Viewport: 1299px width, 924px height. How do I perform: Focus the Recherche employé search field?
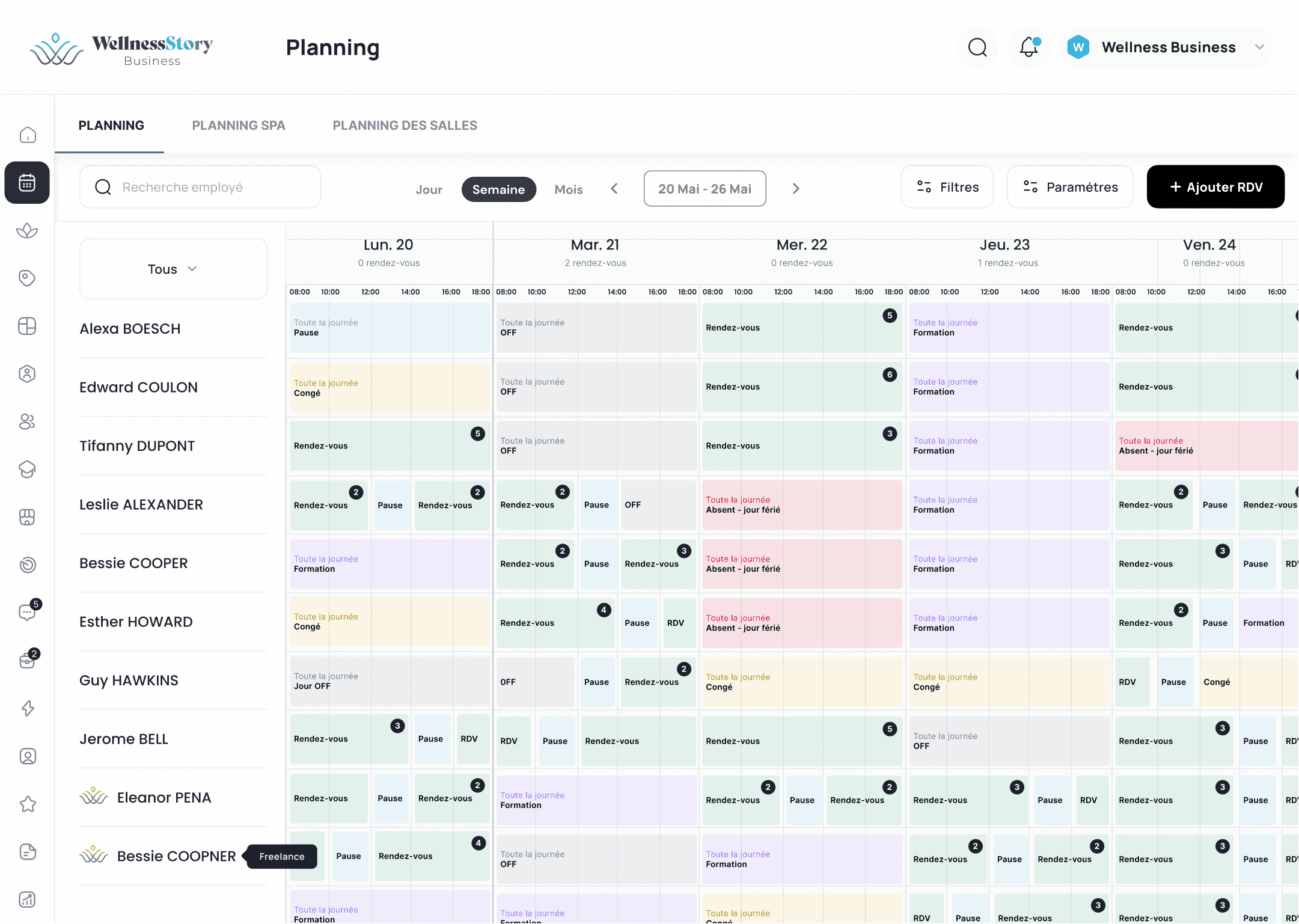200,187
